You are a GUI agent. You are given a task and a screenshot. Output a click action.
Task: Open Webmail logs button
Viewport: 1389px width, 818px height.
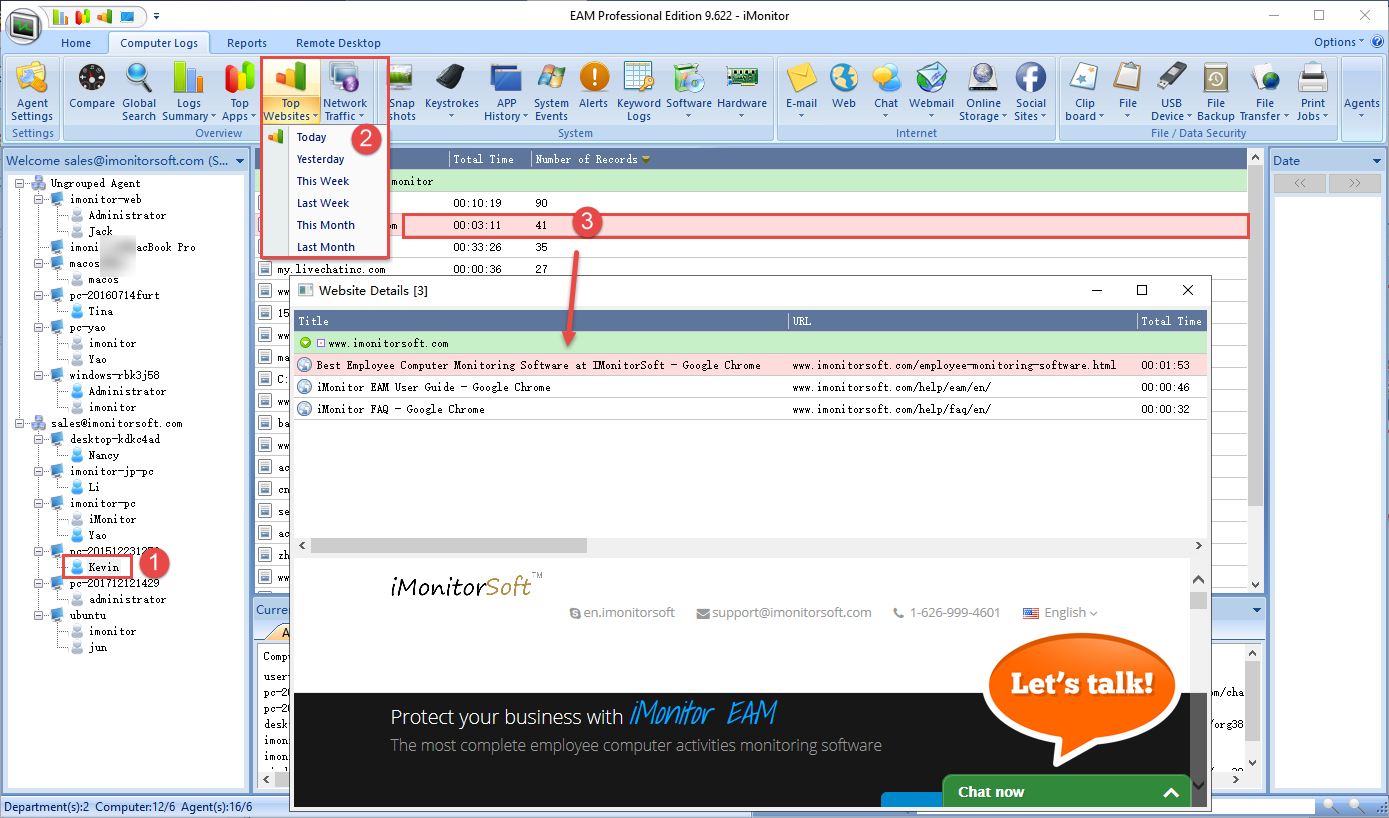pos(931,91)
